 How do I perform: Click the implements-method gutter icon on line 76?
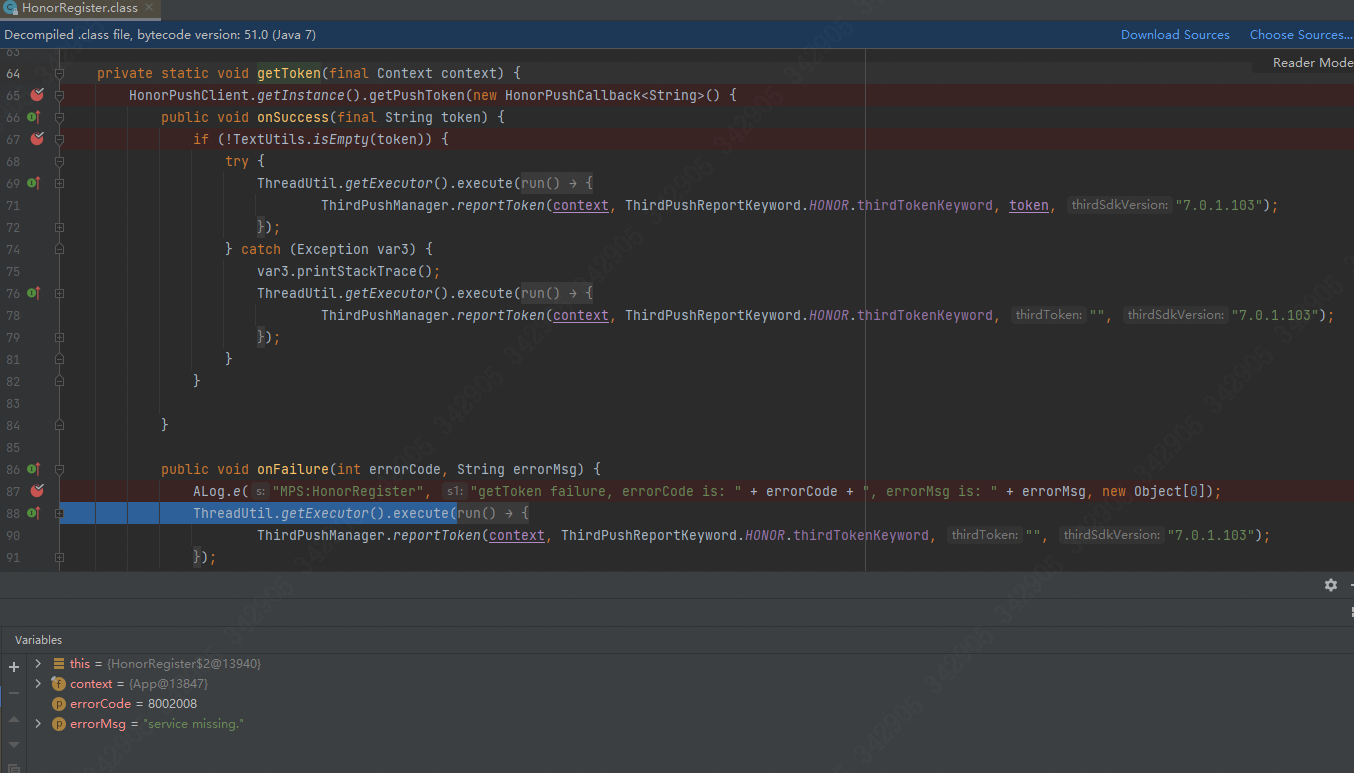click(33, 293)
